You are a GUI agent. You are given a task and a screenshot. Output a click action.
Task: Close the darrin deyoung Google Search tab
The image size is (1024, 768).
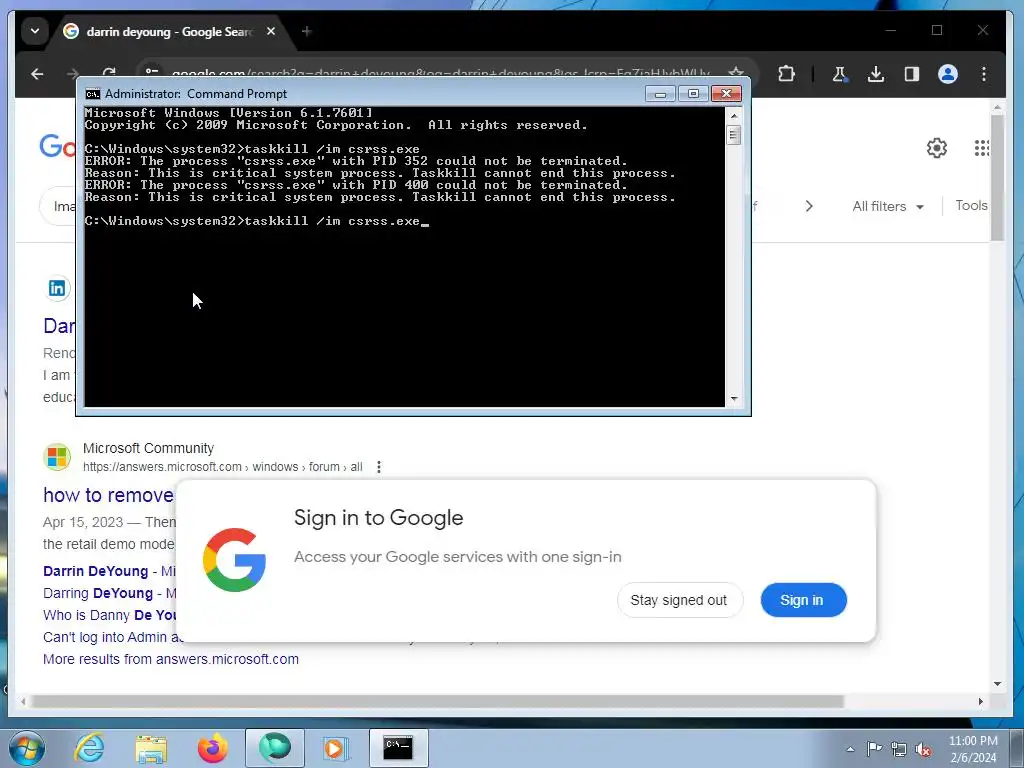click(271, 31)
